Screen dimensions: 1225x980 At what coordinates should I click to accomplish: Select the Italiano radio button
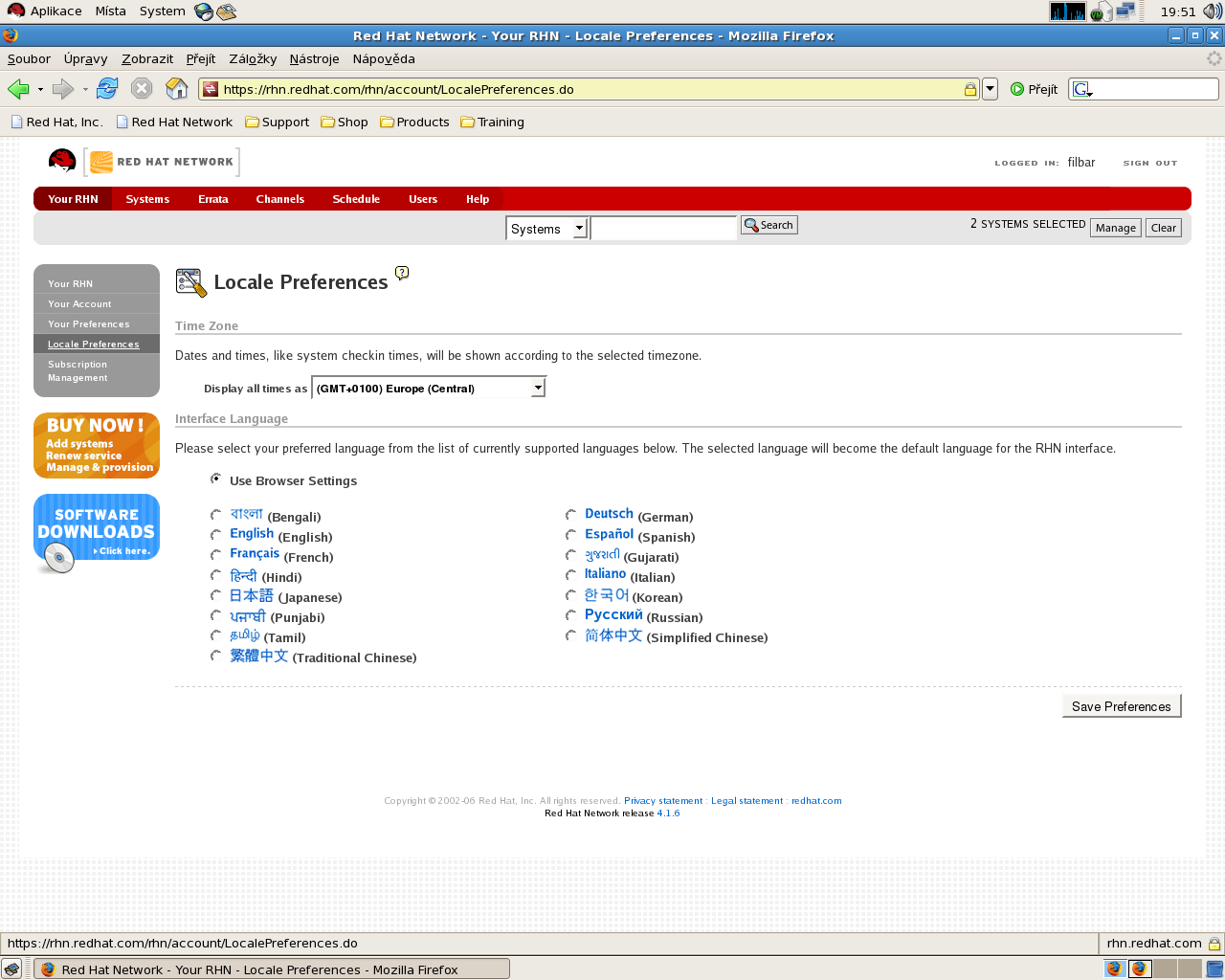[x=571, y=575]
